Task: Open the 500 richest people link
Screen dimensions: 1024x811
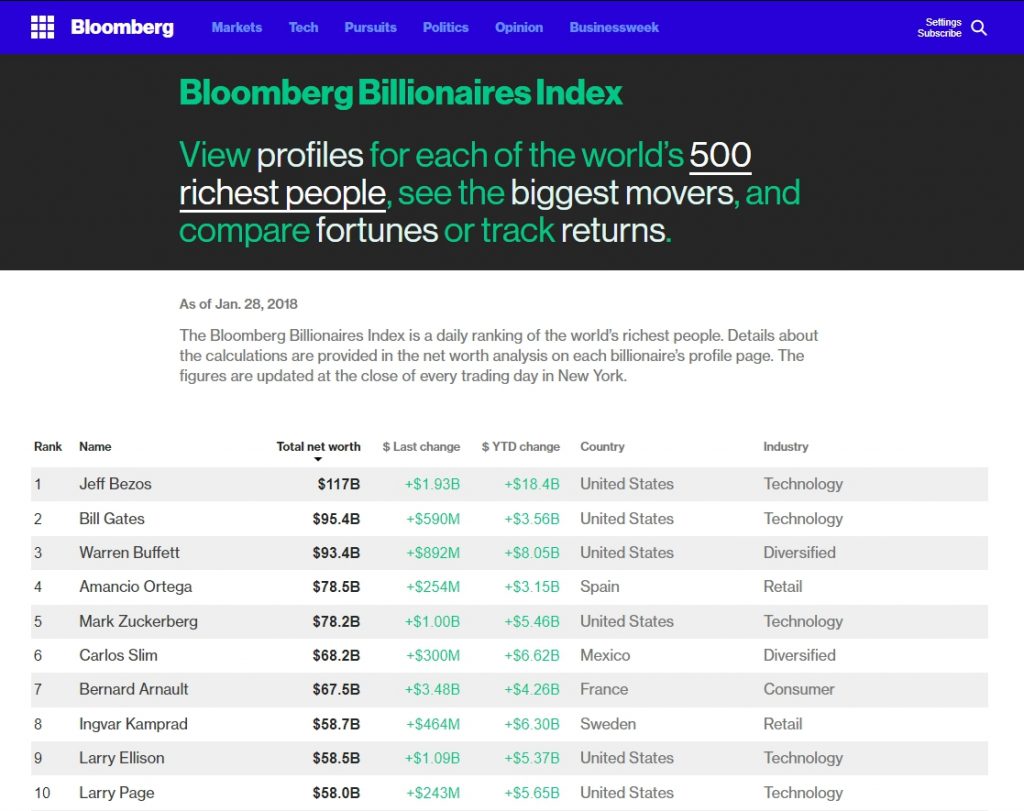Action: [720, 155]
